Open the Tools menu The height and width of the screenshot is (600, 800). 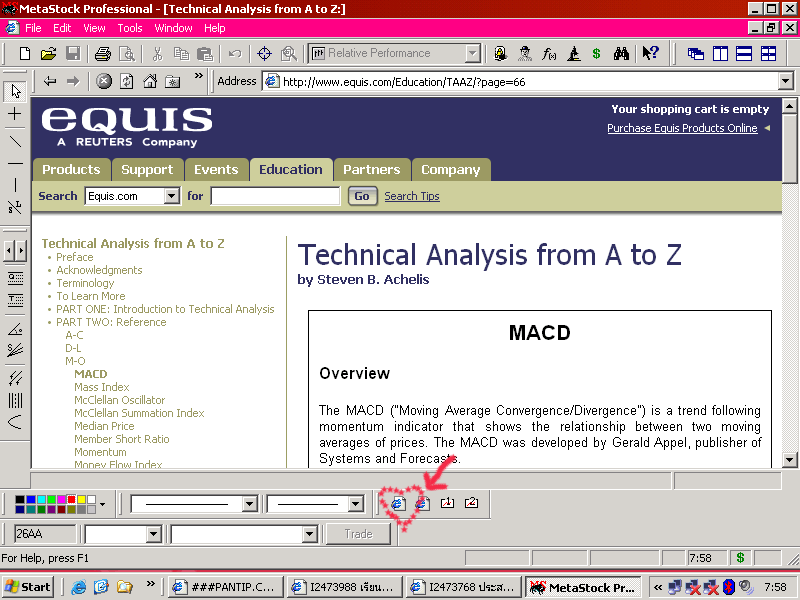click(x=130, y=28)
